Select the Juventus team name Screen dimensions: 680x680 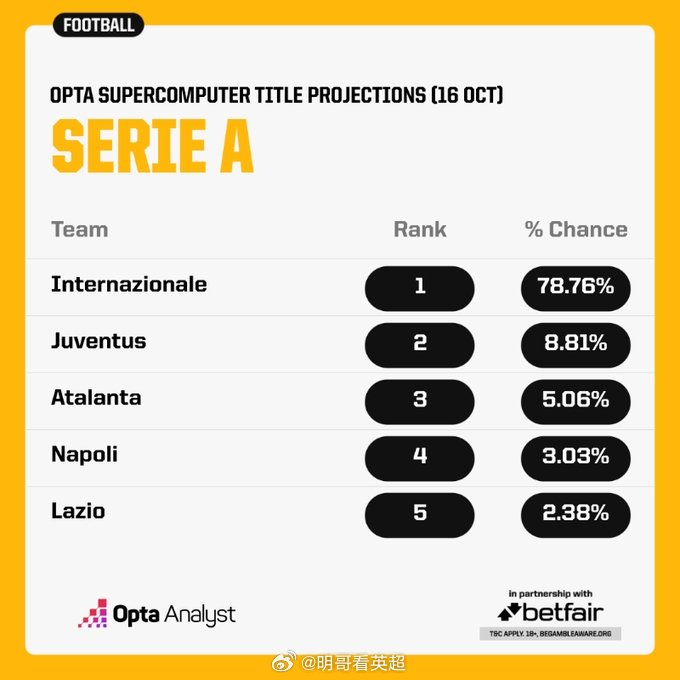98,341
